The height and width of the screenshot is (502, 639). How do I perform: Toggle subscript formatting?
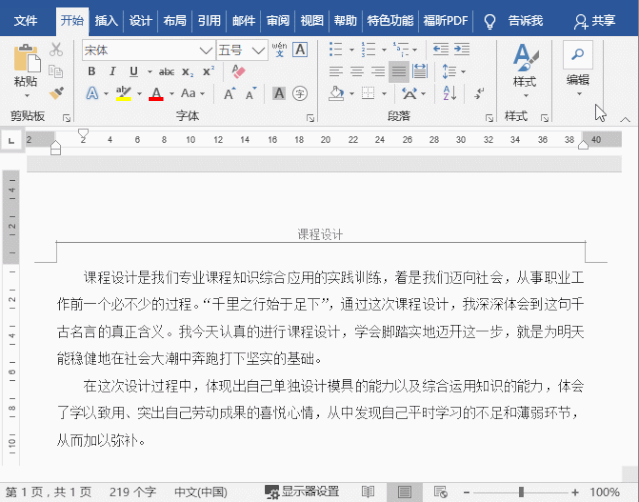187,72
